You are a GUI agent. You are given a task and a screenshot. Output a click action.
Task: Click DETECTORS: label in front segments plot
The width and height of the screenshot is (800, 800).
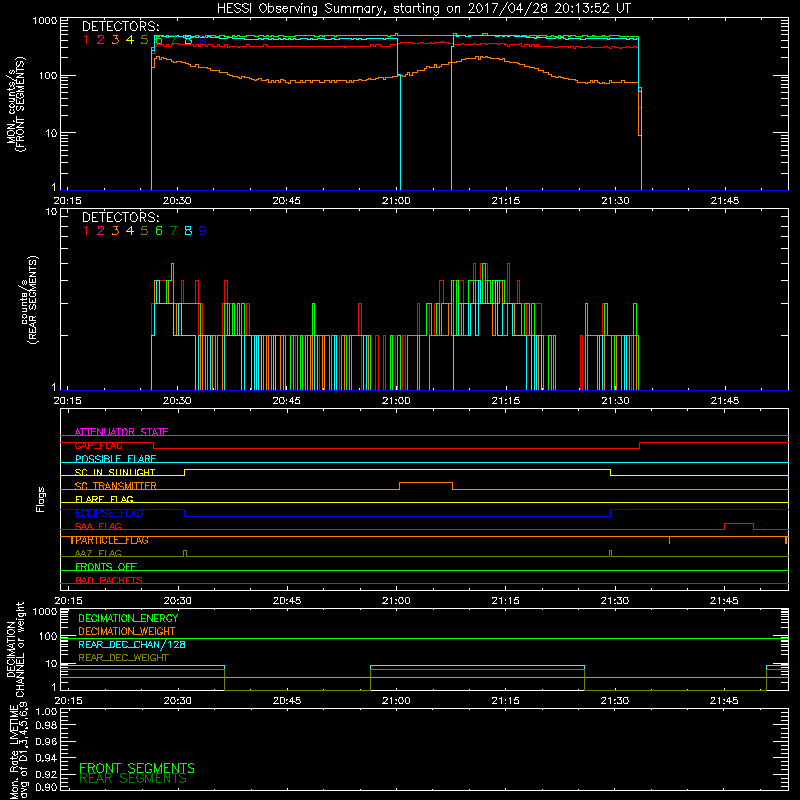(120, 26)
